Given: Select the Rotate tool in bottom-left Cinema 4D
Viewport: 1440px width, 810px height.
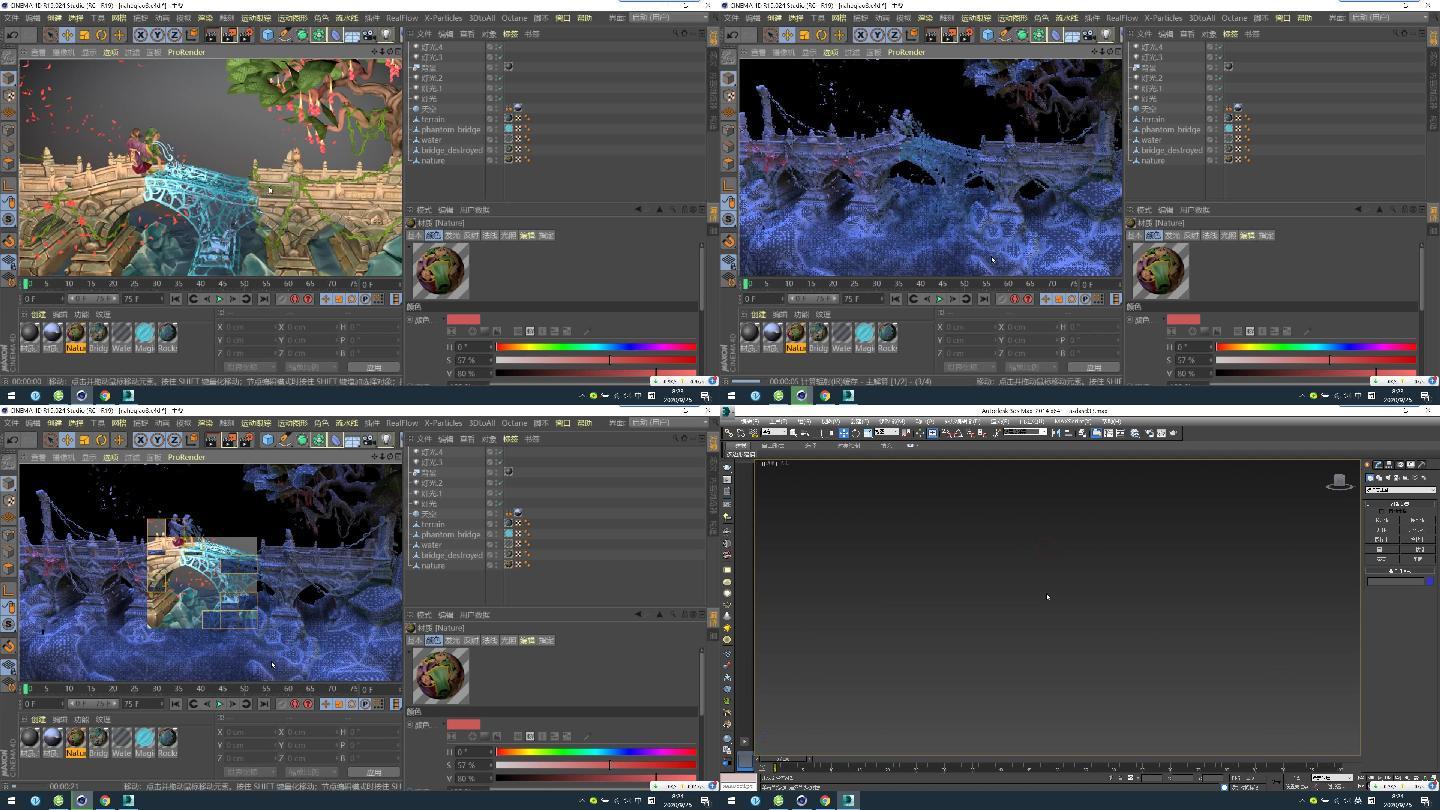Looking at the screenshot, I should [101, 440].
